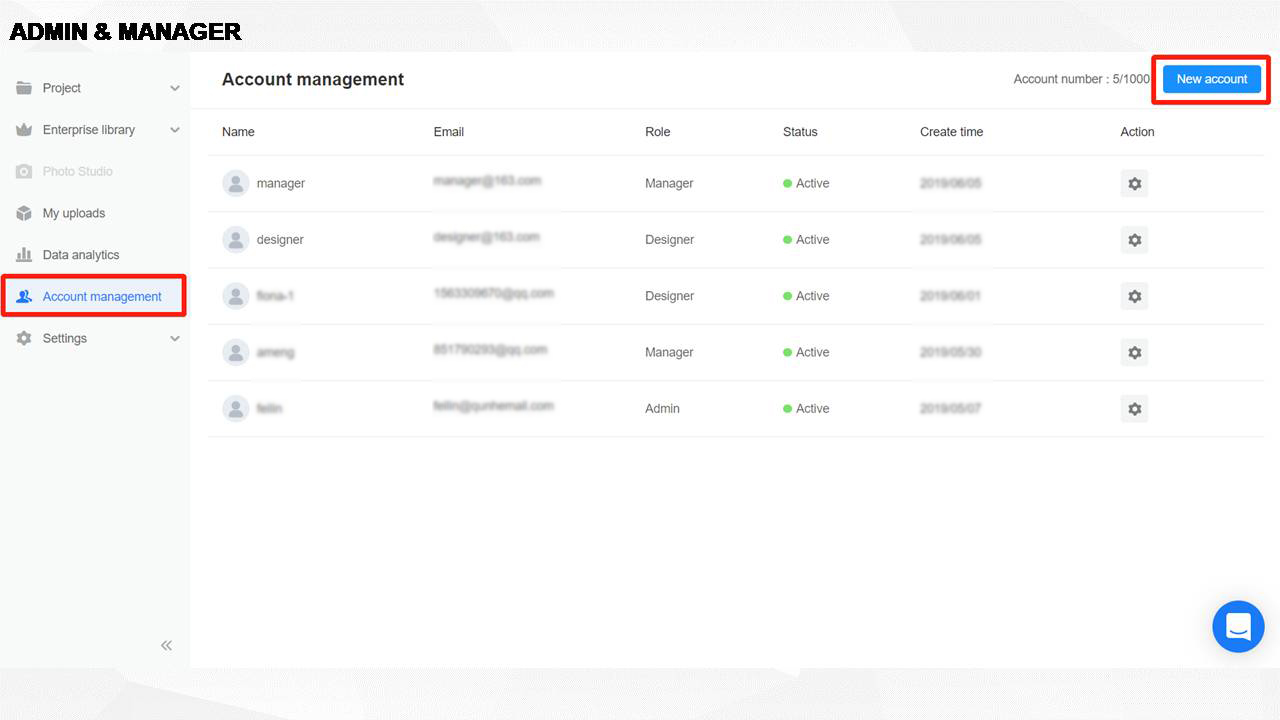Image resolution: width=1280 pixels, height=720 pixels.
Task: Select the name "ameng" in the table
Action: pos(275,352)
